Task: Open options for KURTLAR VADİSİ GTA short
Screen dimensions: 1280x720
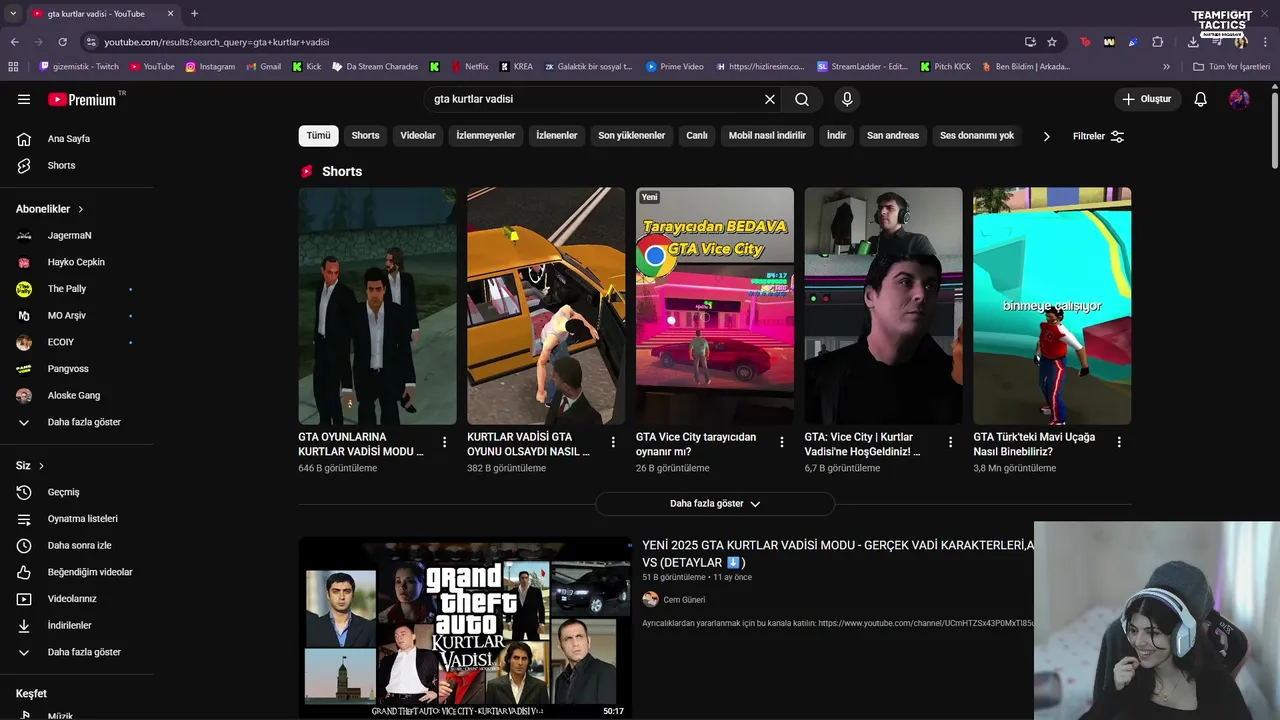Action: (x=613, y=442)
